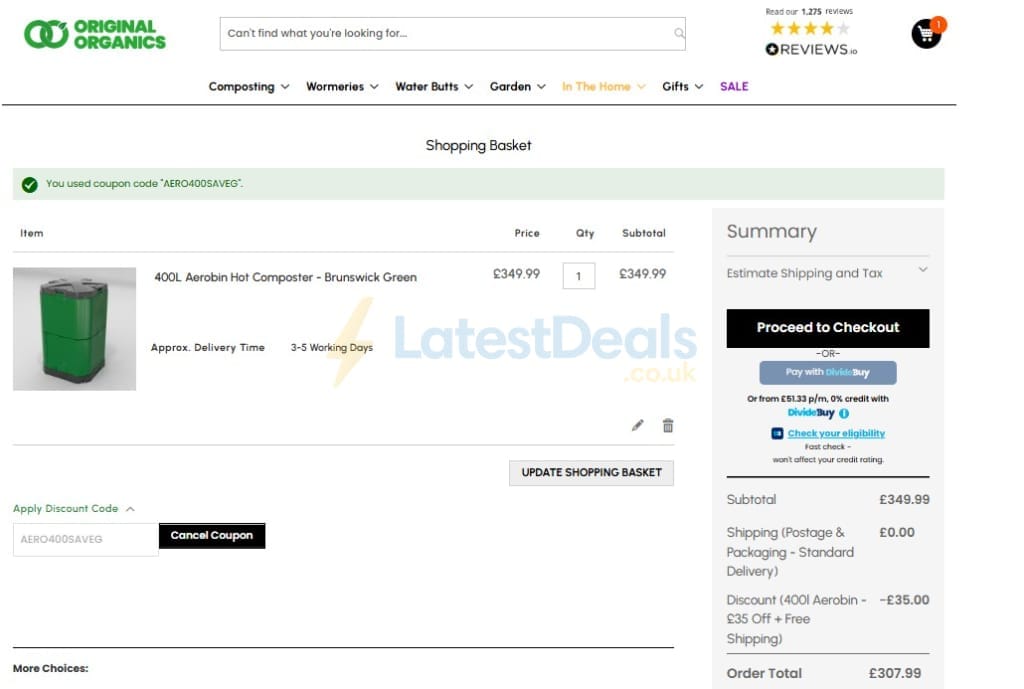Open the In The Home menu
This screenshot has width=1024, height=689.
click(x=596, y=87)
